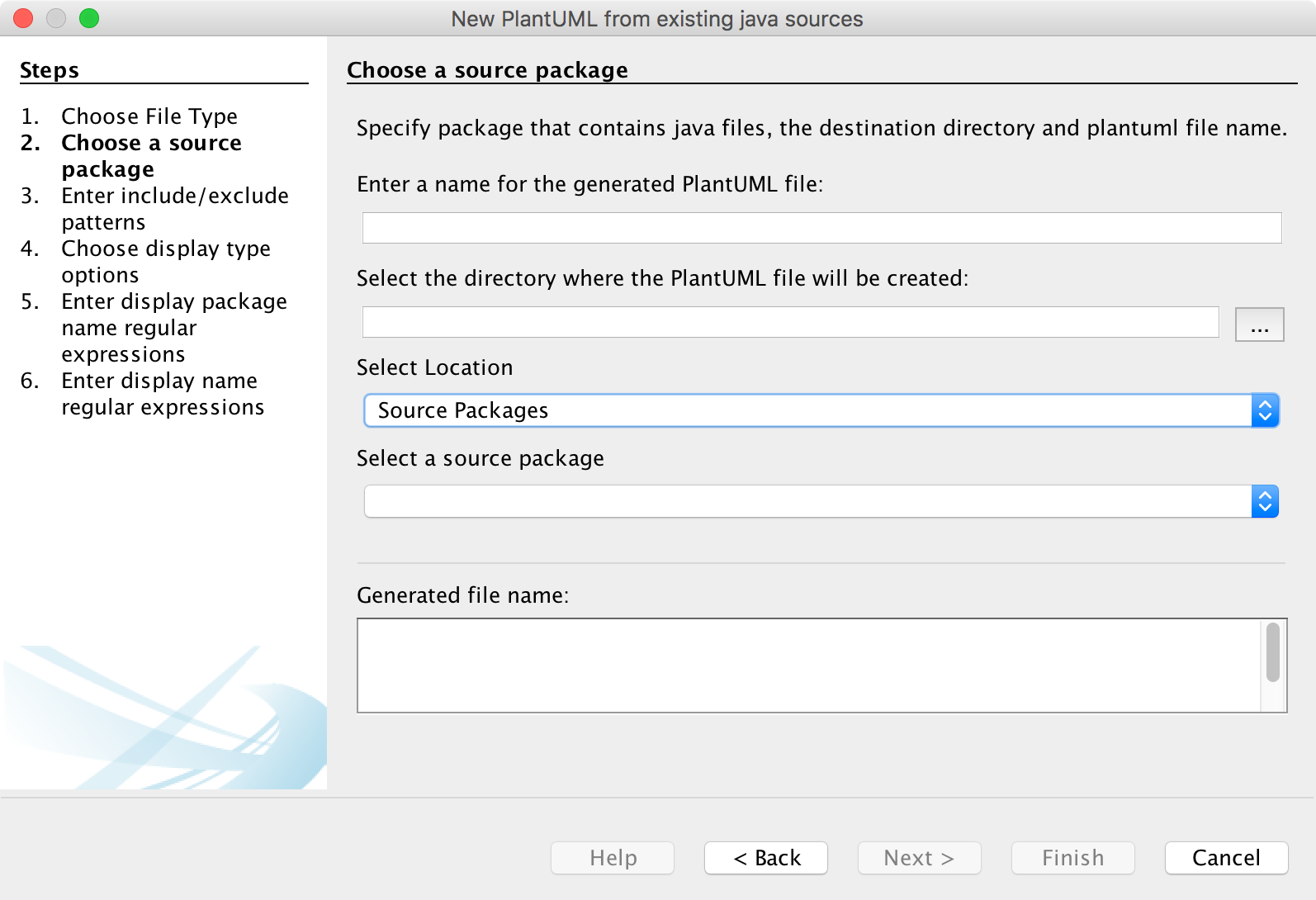Screen dimensions: 1316x900
Task: Click the PlantUML file name text field
Action: 821,228
